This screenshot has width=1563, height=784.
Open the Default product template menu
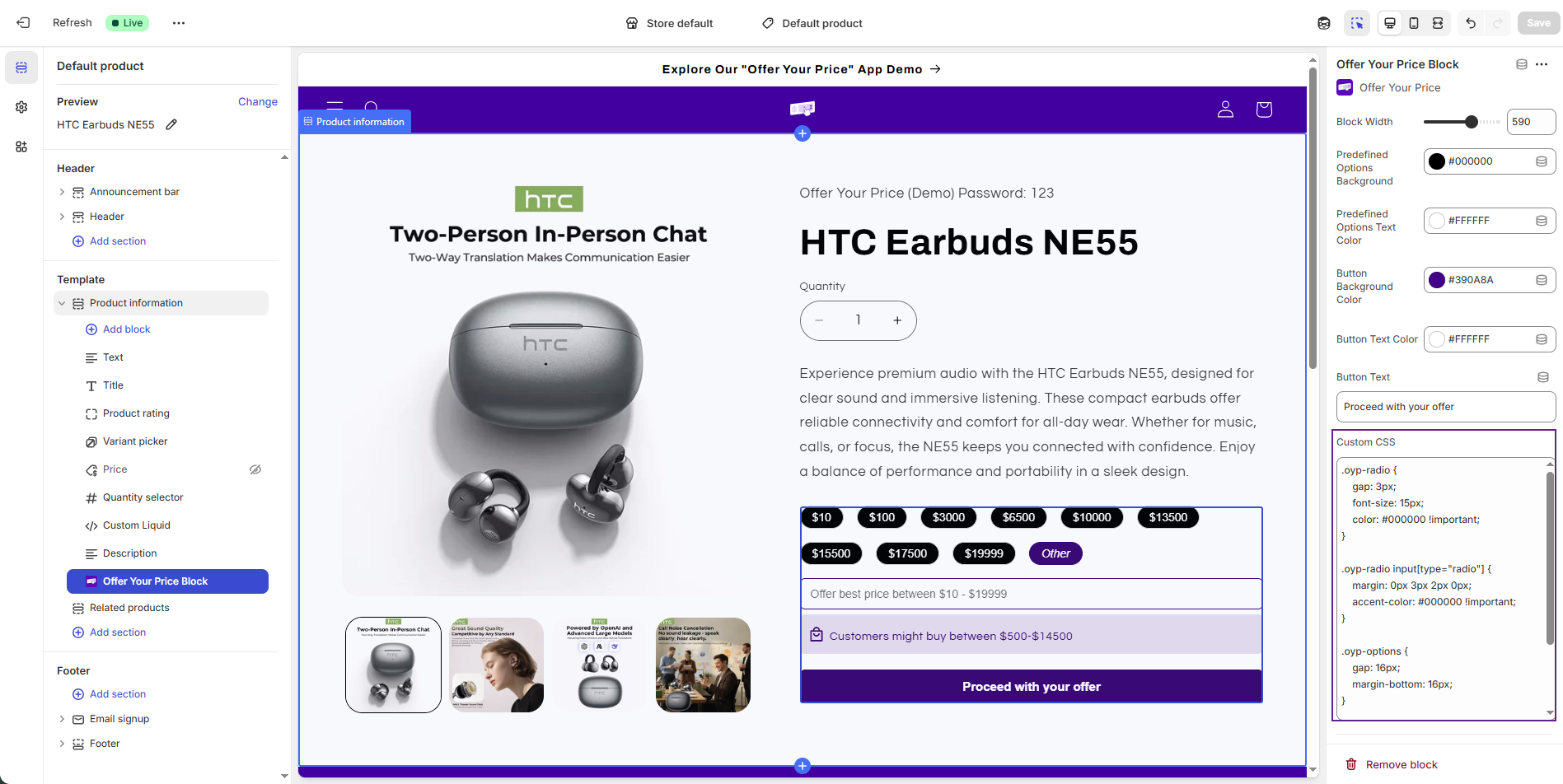(x=812, y=23)
